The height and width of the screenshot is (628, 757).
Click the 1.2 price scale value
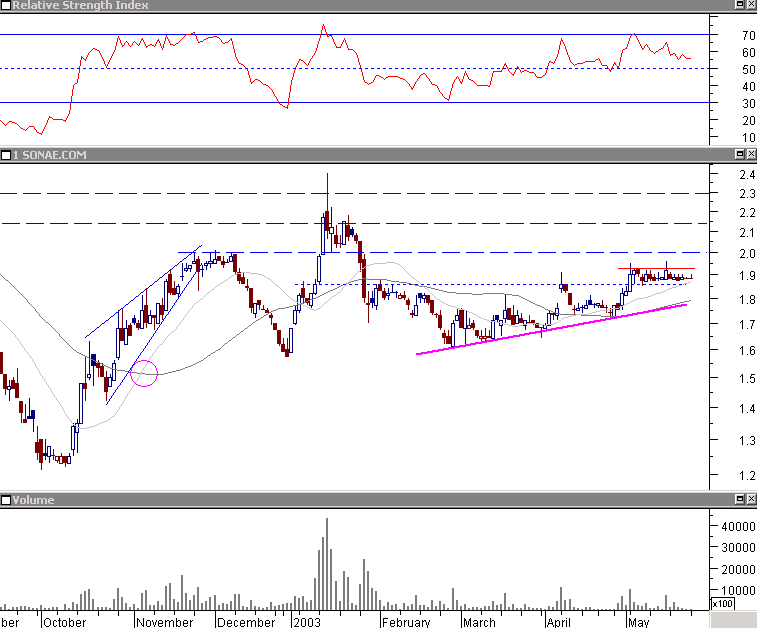[x=747, y=475]
